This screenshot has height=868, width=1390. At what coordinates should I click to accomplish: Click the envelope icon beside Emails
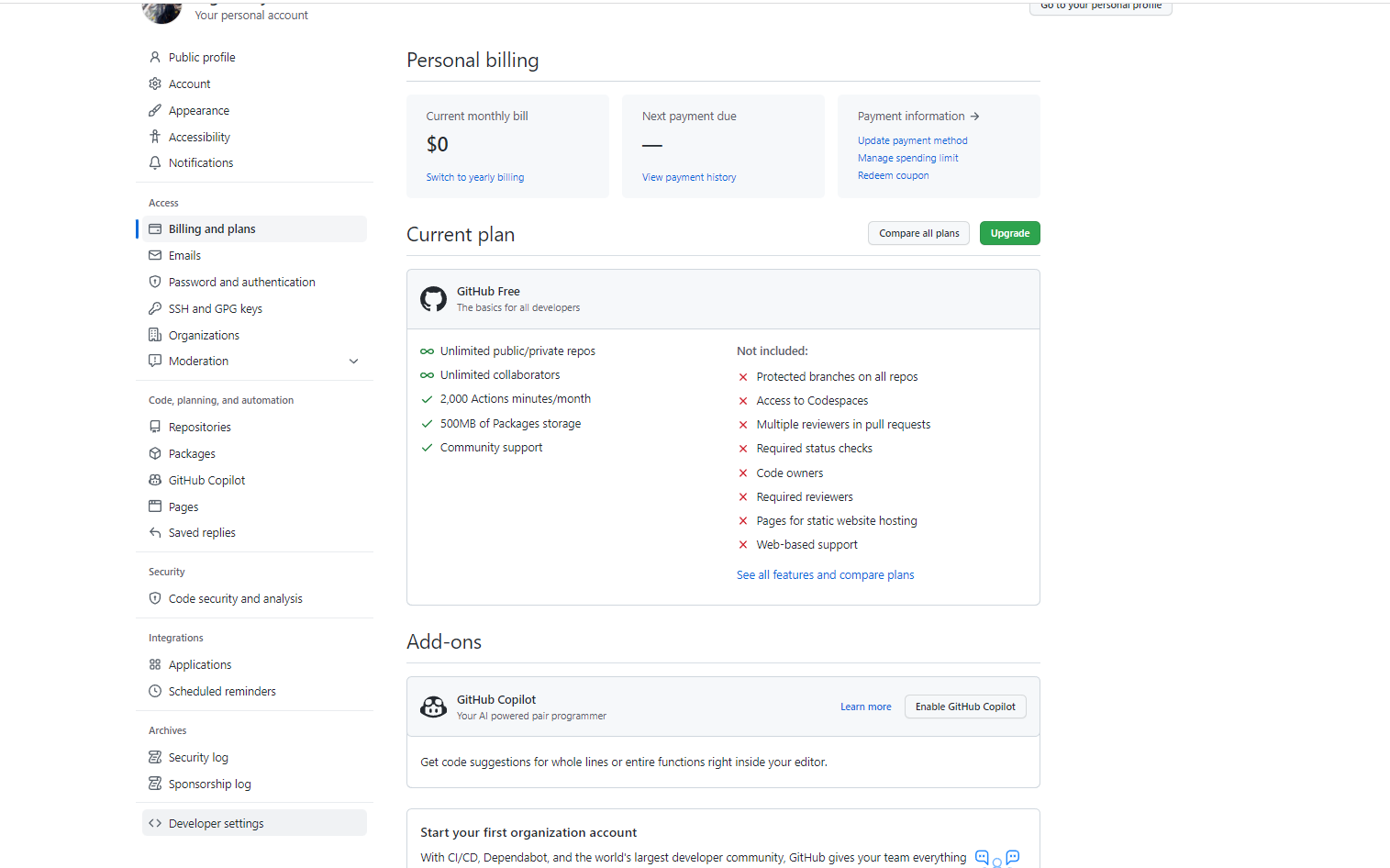coord(155,255)
